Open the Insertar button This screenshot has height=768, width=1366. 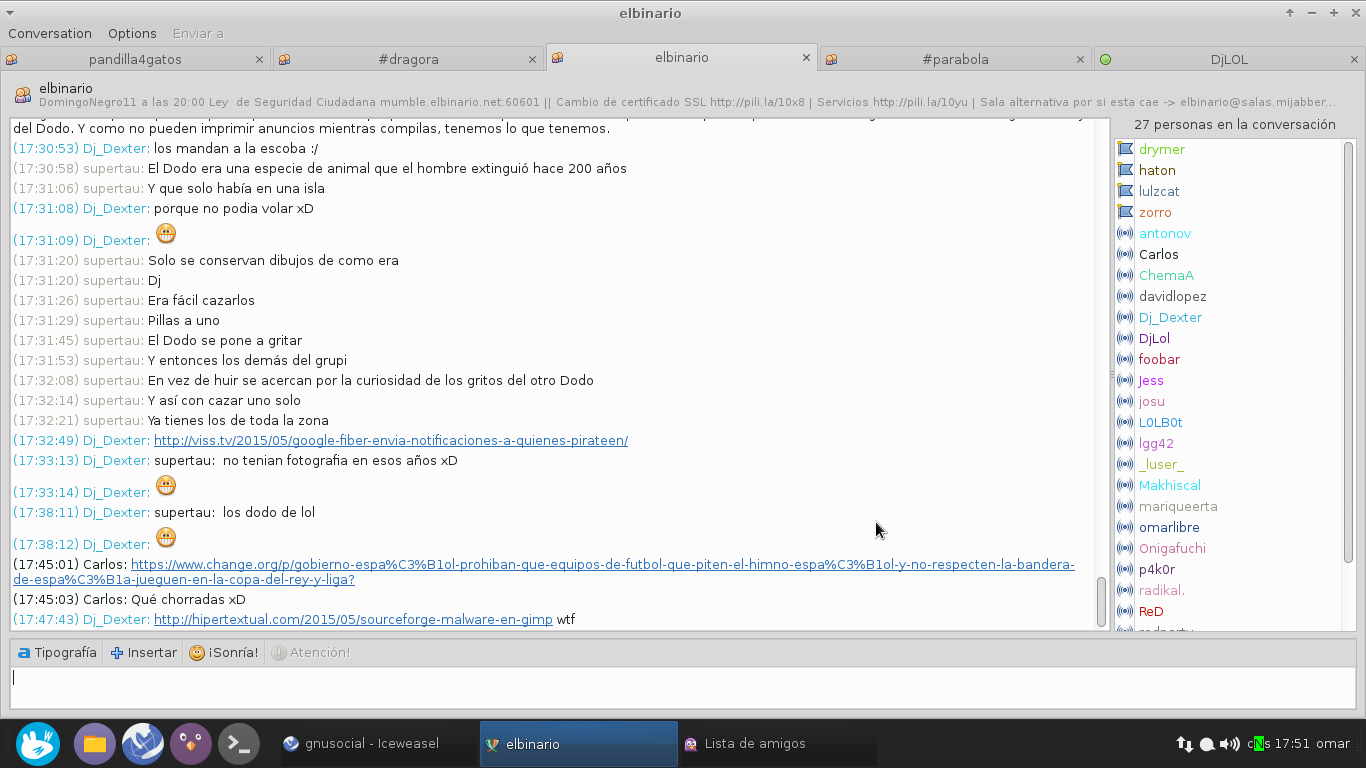click(x=144, y=652)
